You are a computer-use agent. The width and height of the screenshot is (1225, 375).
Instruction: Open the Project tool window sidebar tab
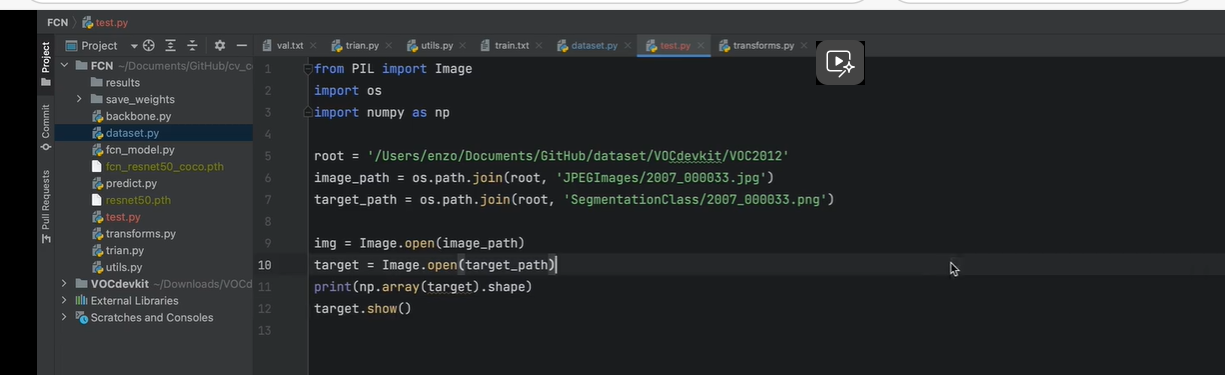(46, 64)
